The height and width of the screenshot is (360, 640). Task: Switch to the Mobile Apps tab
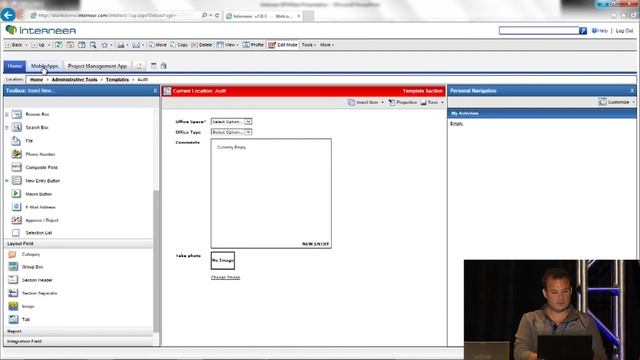pos(44,66)
